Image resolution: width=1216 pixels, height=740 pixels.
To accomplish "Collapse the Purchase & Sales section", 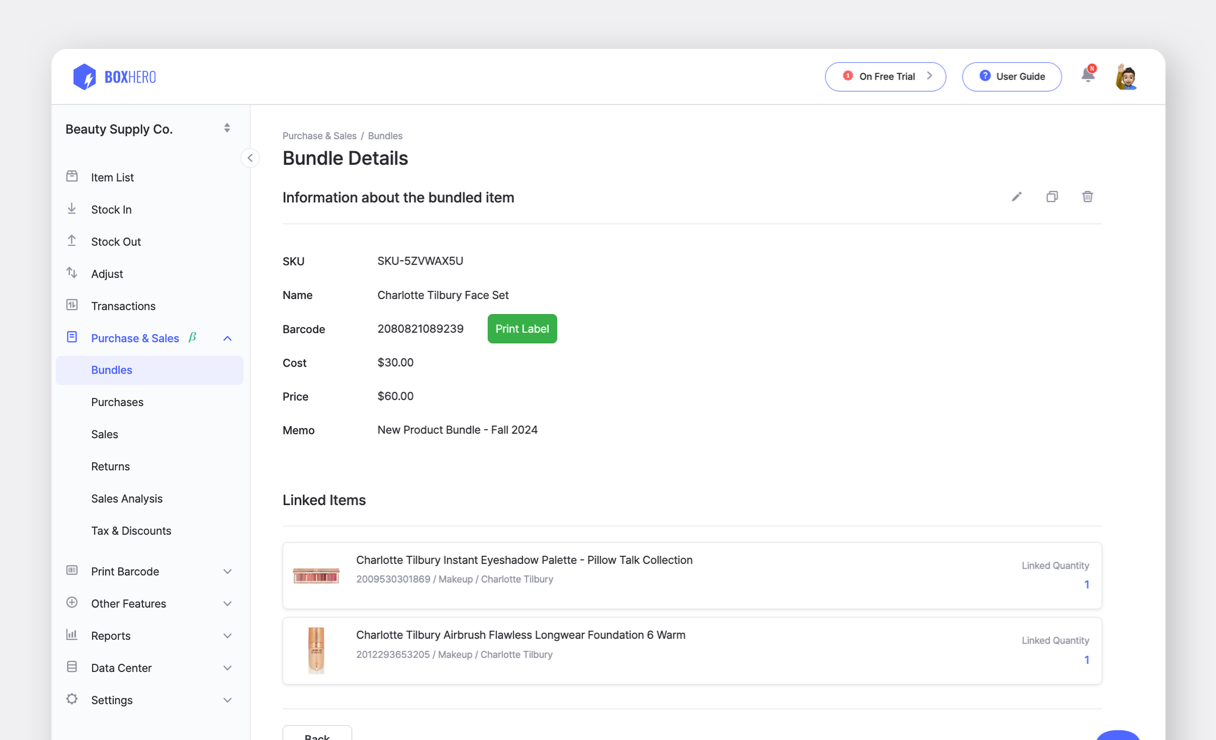I will (228, 338).
